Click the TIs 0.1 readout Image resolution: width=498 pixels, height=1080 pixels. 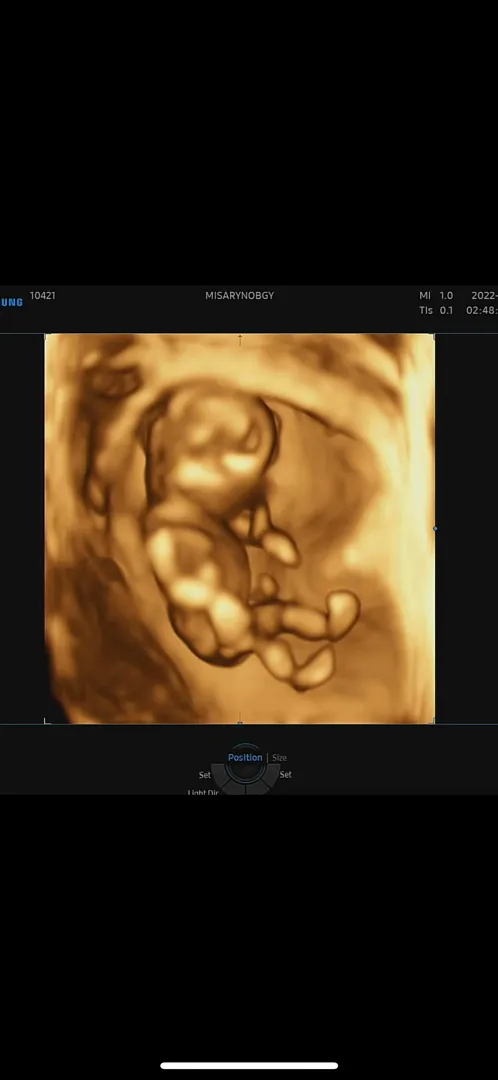click(x=436, y=311)
